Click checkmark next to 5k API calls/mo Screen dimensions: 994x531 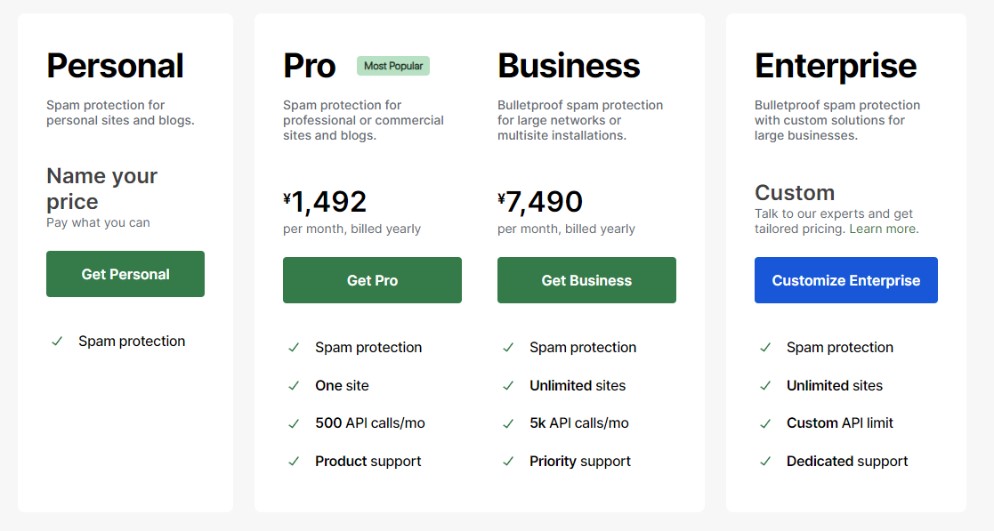pyautogui.click(x=508, y=423)
